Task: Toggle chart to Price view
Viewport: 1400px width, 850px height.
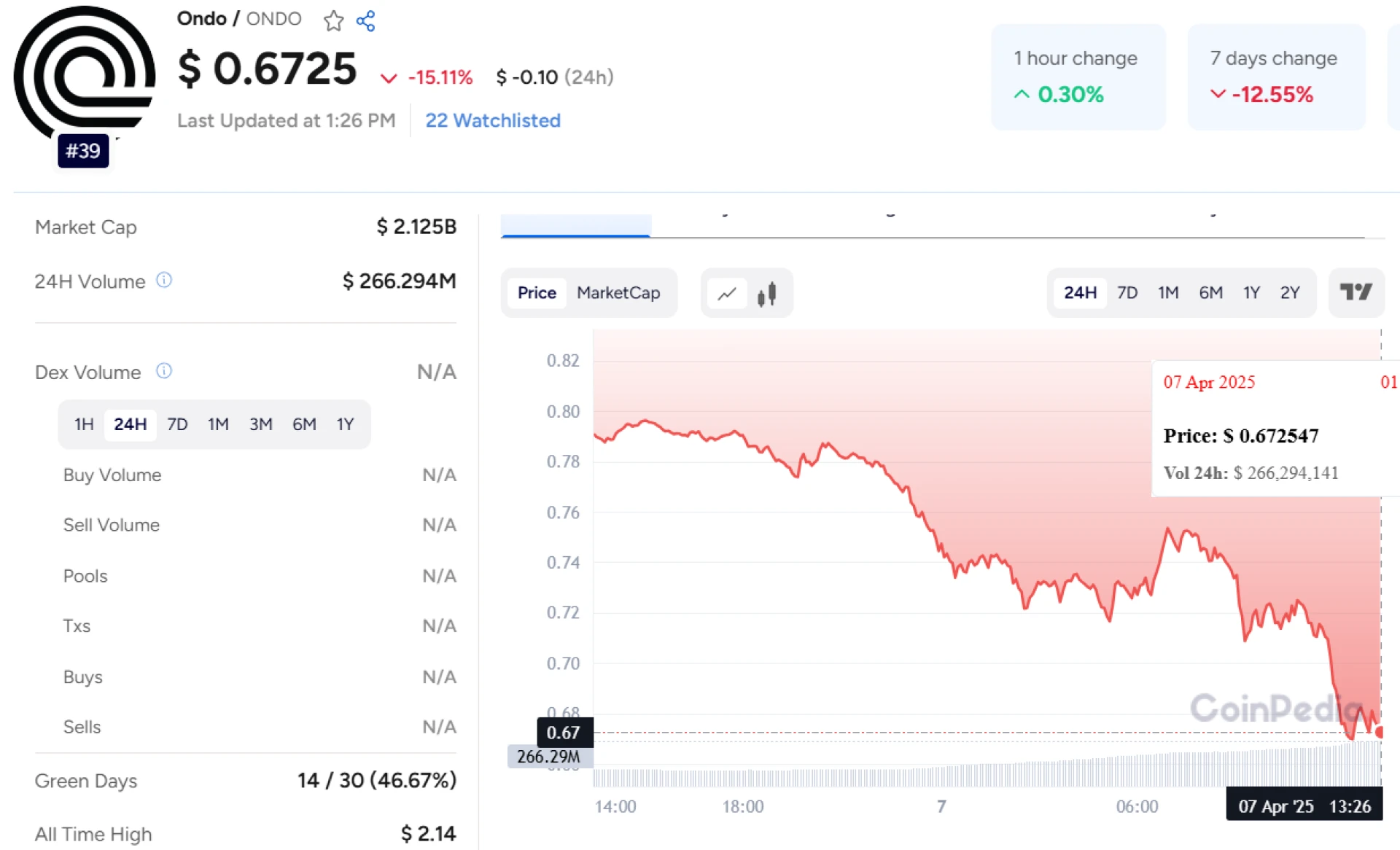Action: pos(537,293)
